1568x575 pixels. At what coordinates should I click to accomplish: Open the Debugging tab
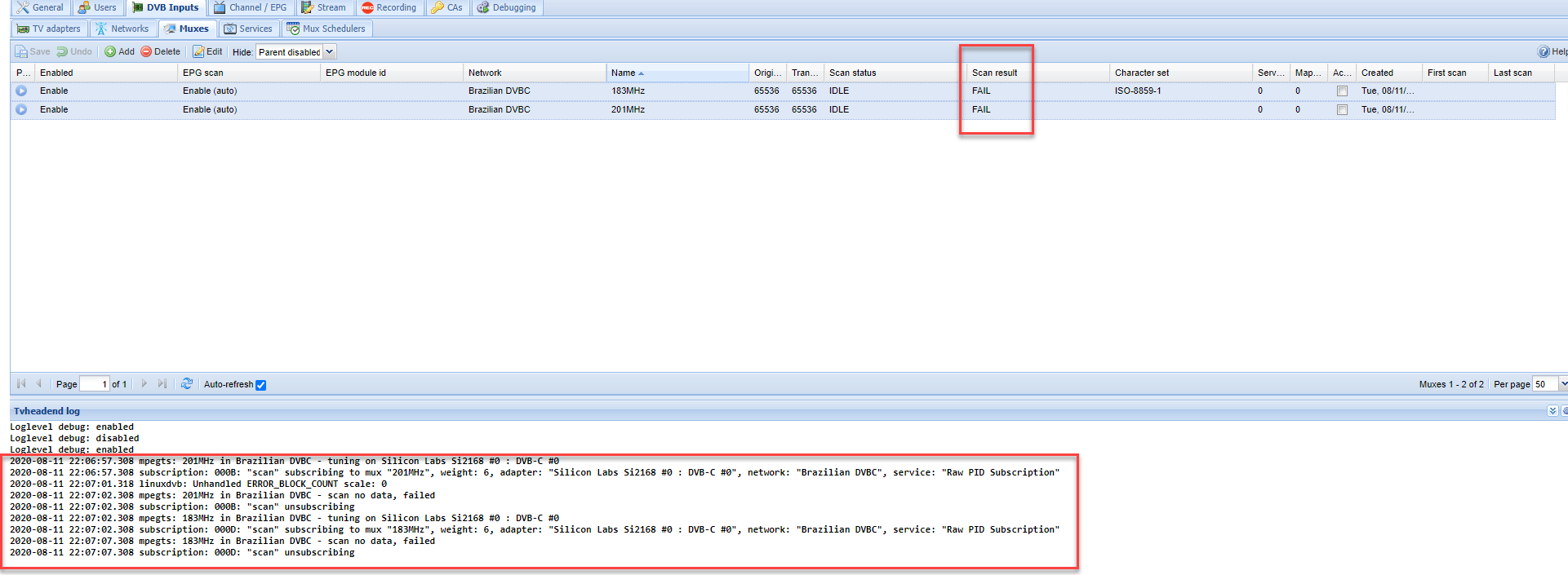[506, 7]
